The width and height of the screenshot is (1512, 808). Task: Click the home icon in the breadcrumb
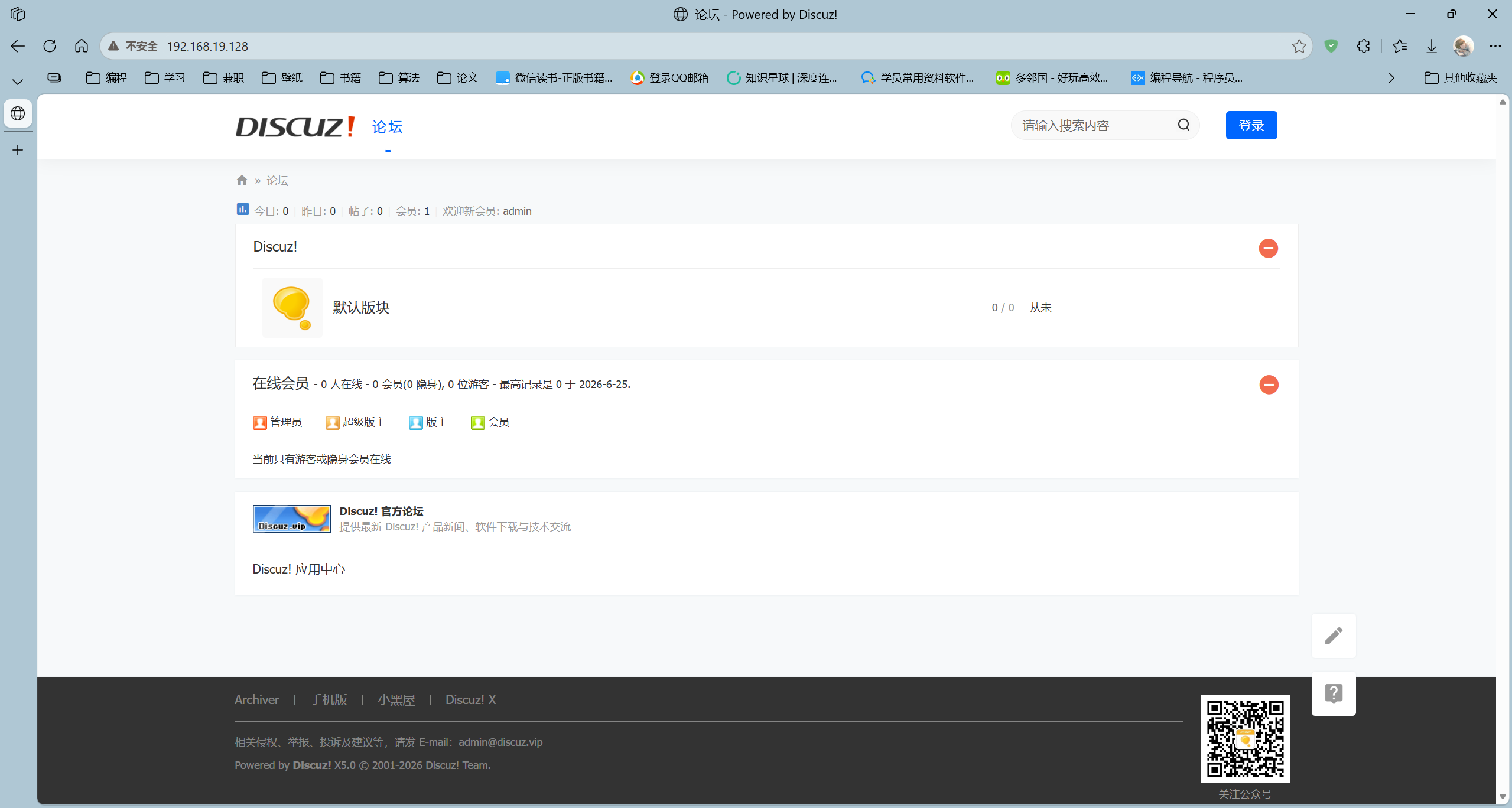click(x=242, y=180)
